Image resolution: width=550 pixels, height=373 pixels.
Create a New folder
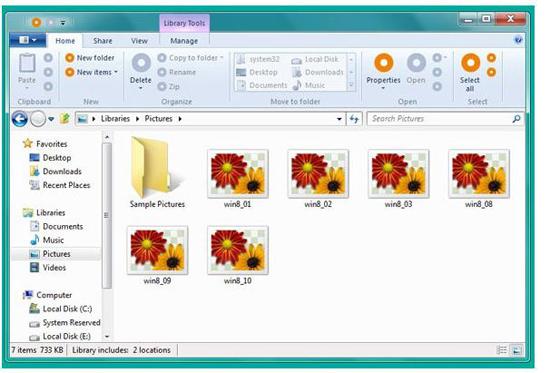pos(90,58)
